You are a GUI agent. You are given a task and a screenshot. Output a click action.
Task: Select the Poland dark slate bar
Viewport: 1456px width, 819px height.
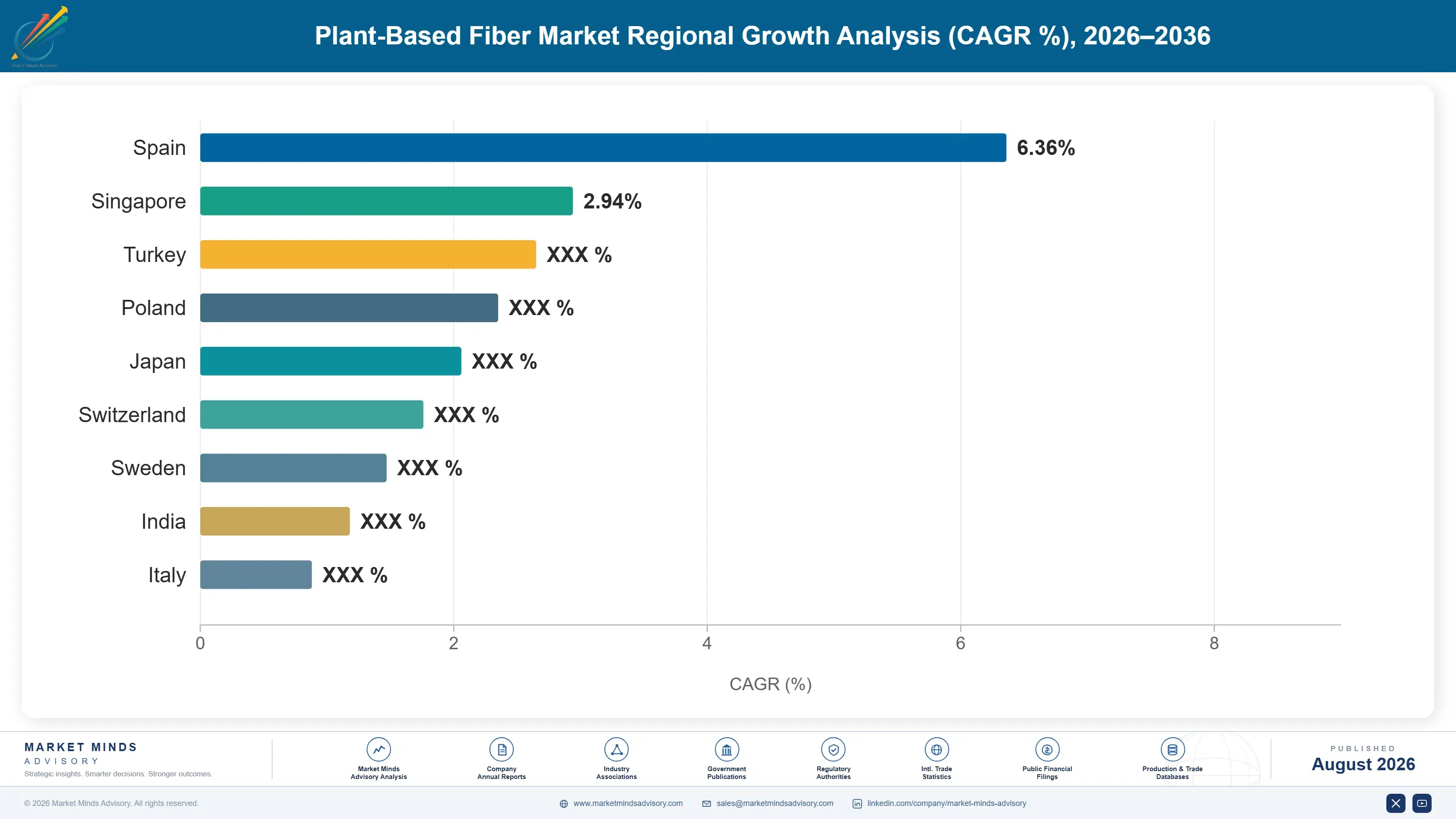click(349, 308)
